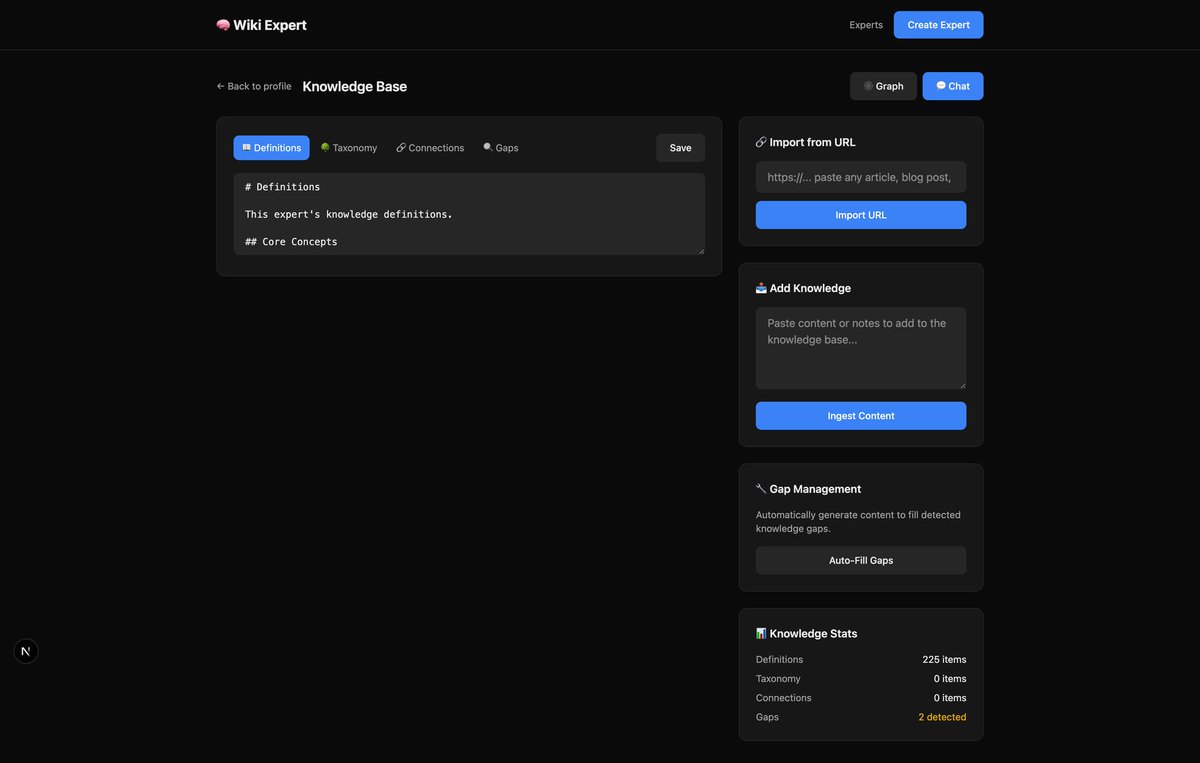The width and height of the screenshot is (1200, 763).
Task: Click Import URL button
Action: (861, 215)
